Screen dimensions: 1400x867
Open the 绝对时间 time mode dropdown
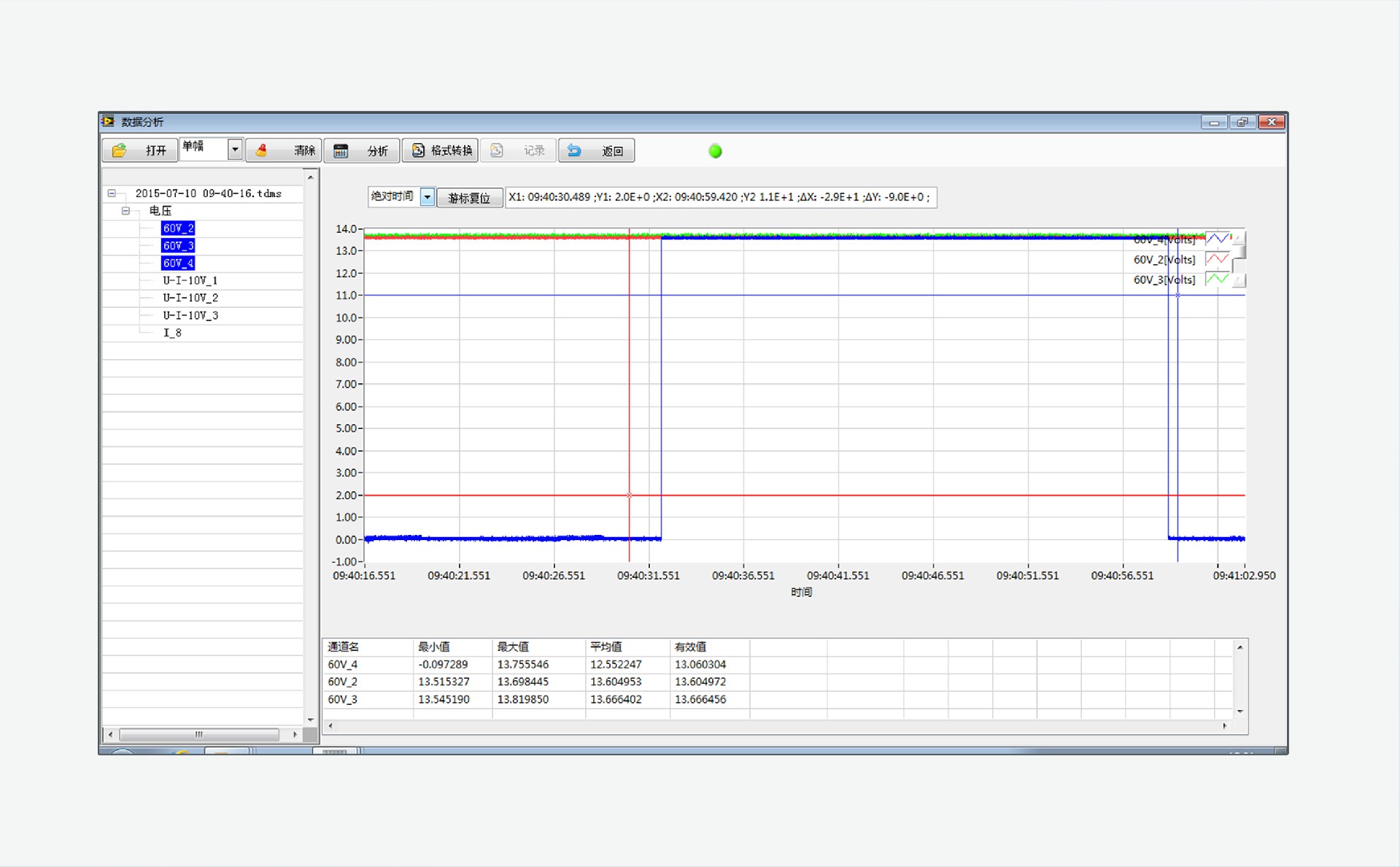tap(428, 197)
